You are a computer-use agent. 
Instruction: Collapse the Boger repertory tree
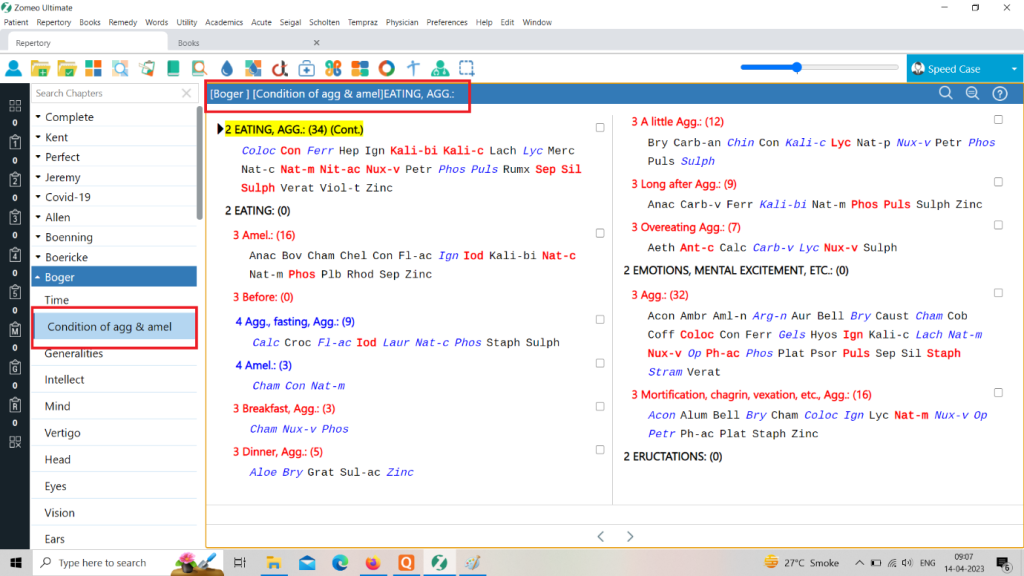(38, 277)
